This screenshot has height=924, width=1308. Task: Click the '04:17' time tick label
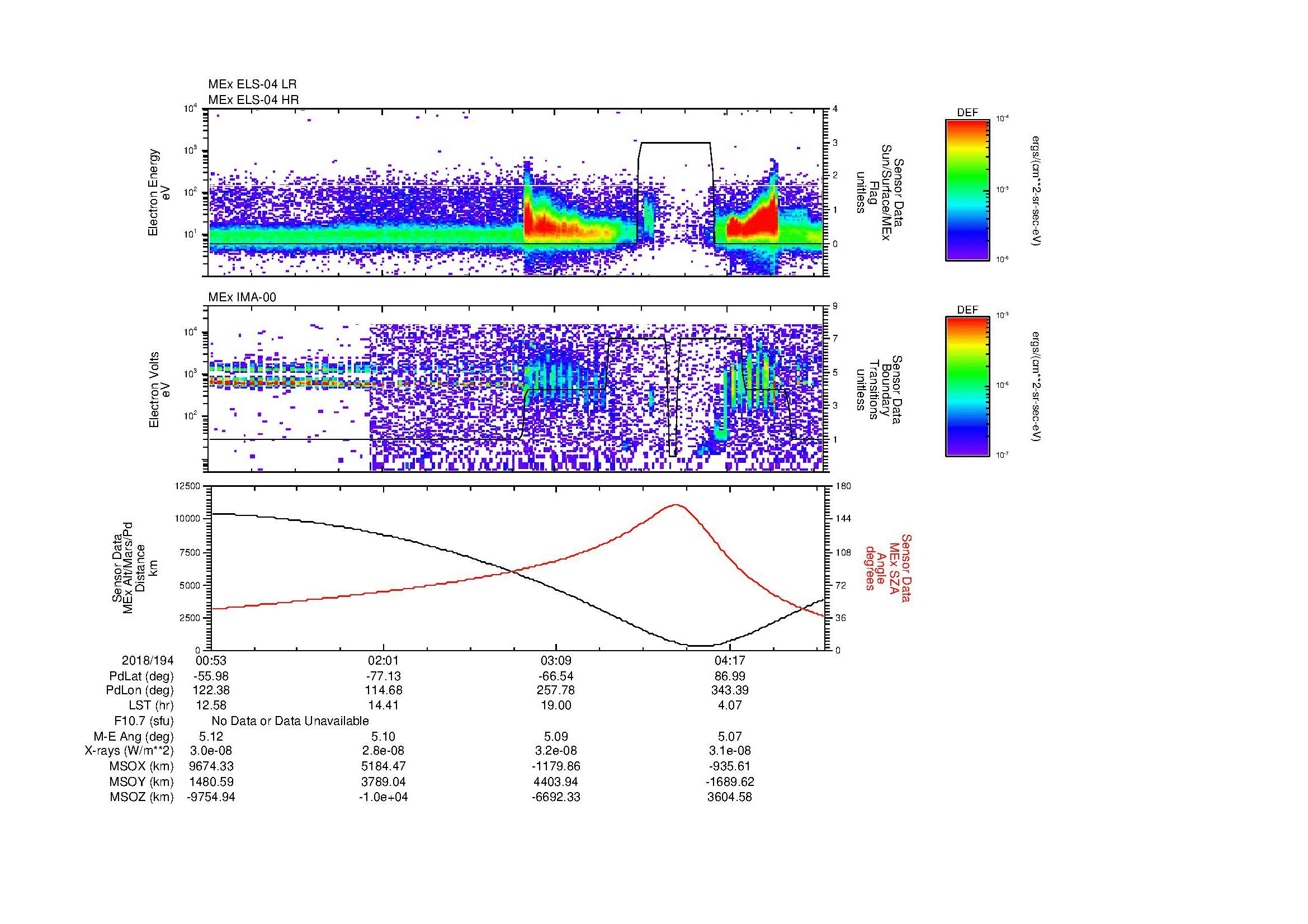(730, 660)
